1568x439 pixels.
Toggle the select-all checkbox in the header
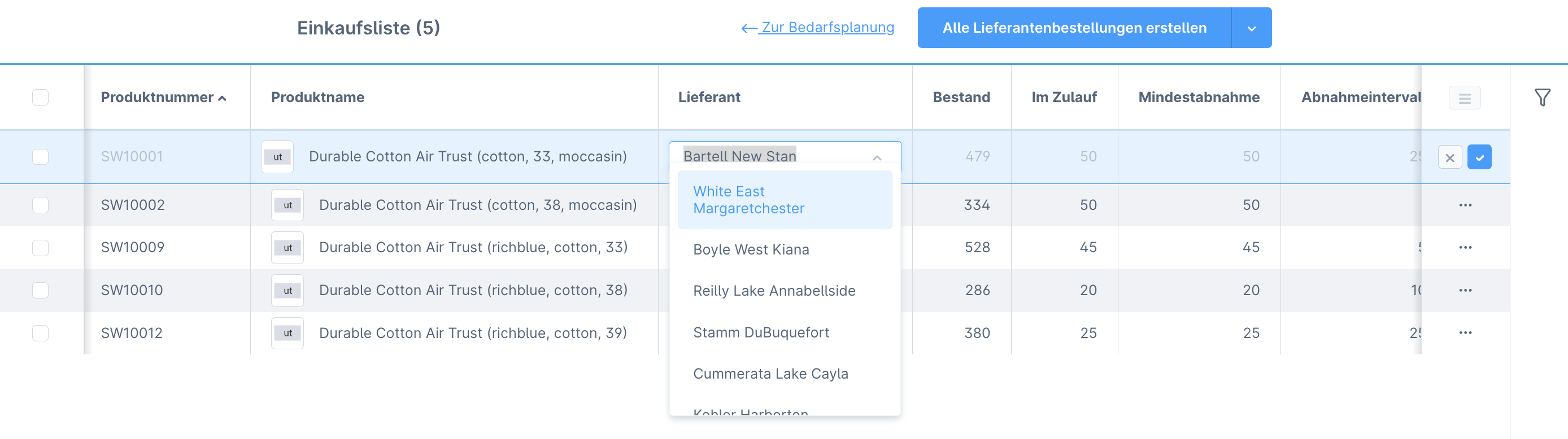coord(40,96)
